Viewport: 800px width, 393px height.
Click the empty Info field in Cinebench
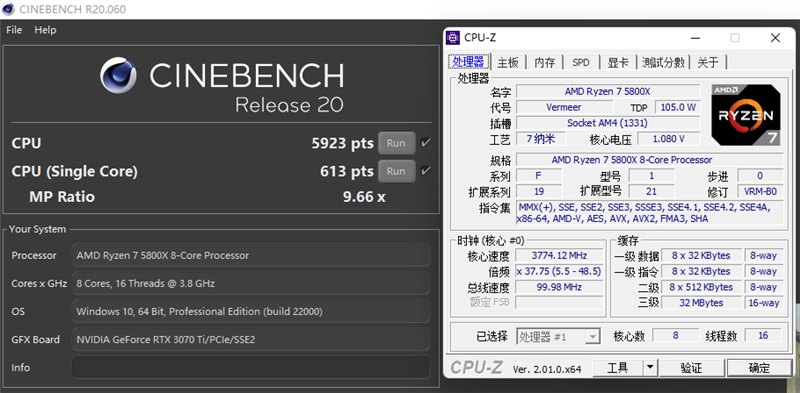pos(251,367)
